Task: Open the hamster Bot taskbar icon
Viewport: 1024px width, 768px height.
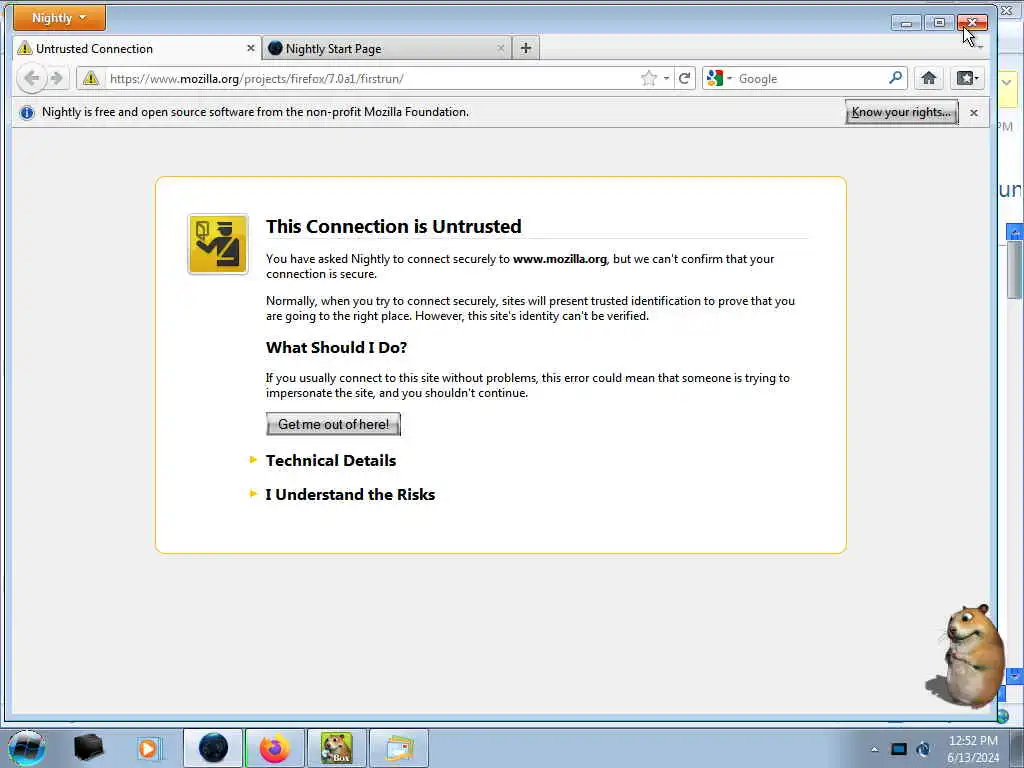Action: (336, 748)
